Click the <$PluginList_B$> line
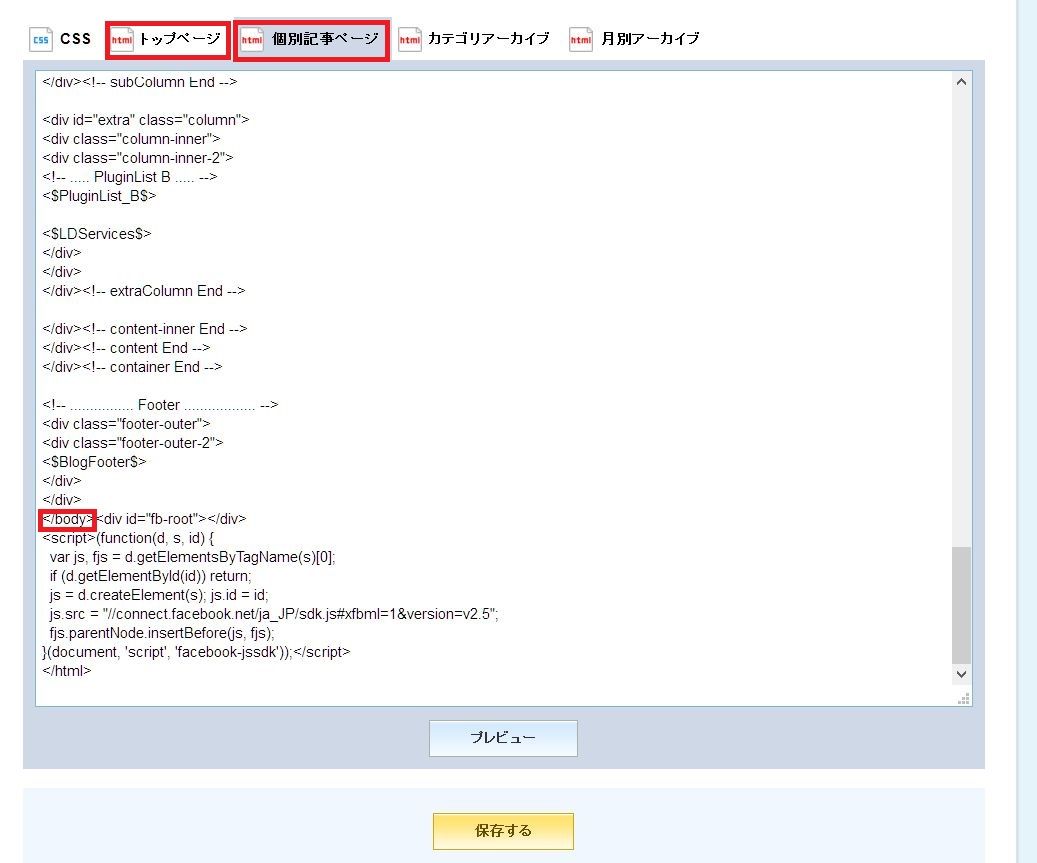This screenshot has height=863, width=1037. [x=99, y=196]
